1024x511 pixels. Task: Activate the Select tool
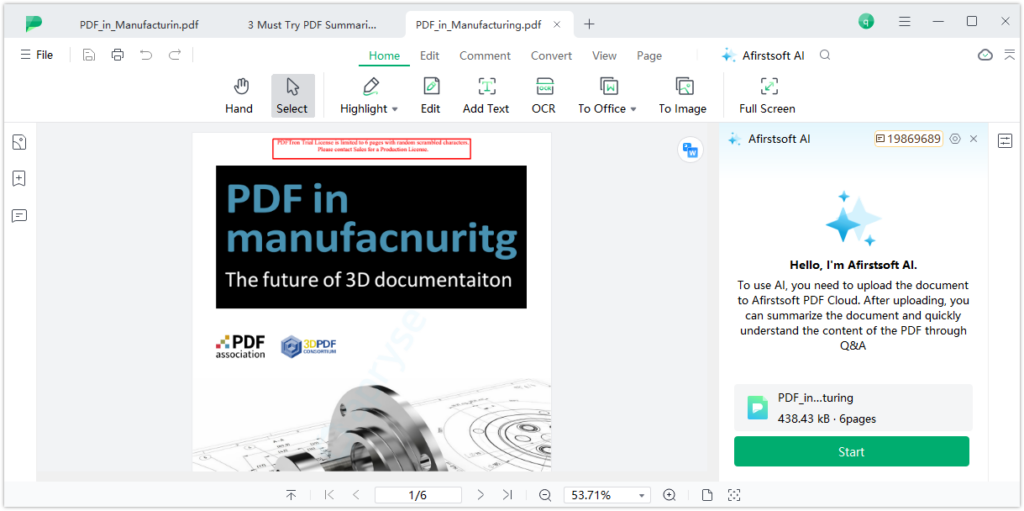point(293,95)
